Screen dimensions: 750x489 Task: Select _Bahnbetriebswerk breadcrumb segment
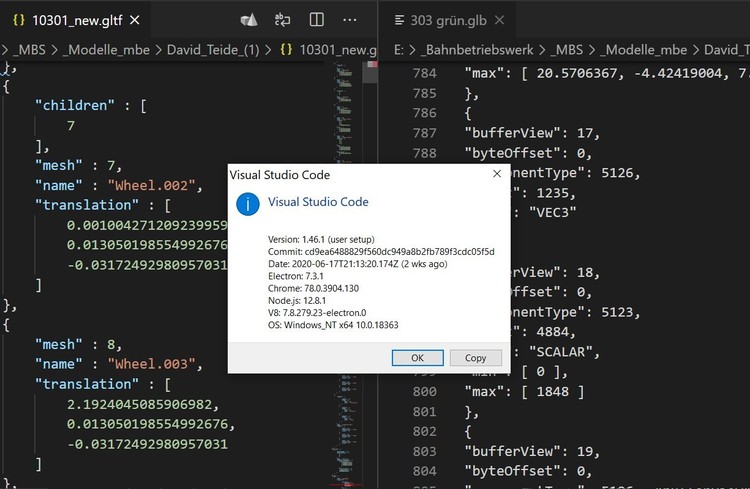pos(477,50)
